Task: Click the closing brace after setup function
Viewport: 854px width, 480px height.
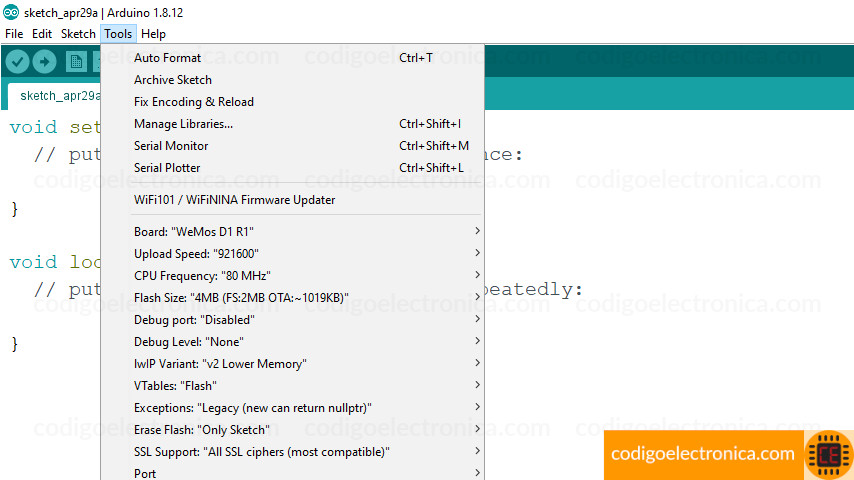Action: (x=14, y=209)
